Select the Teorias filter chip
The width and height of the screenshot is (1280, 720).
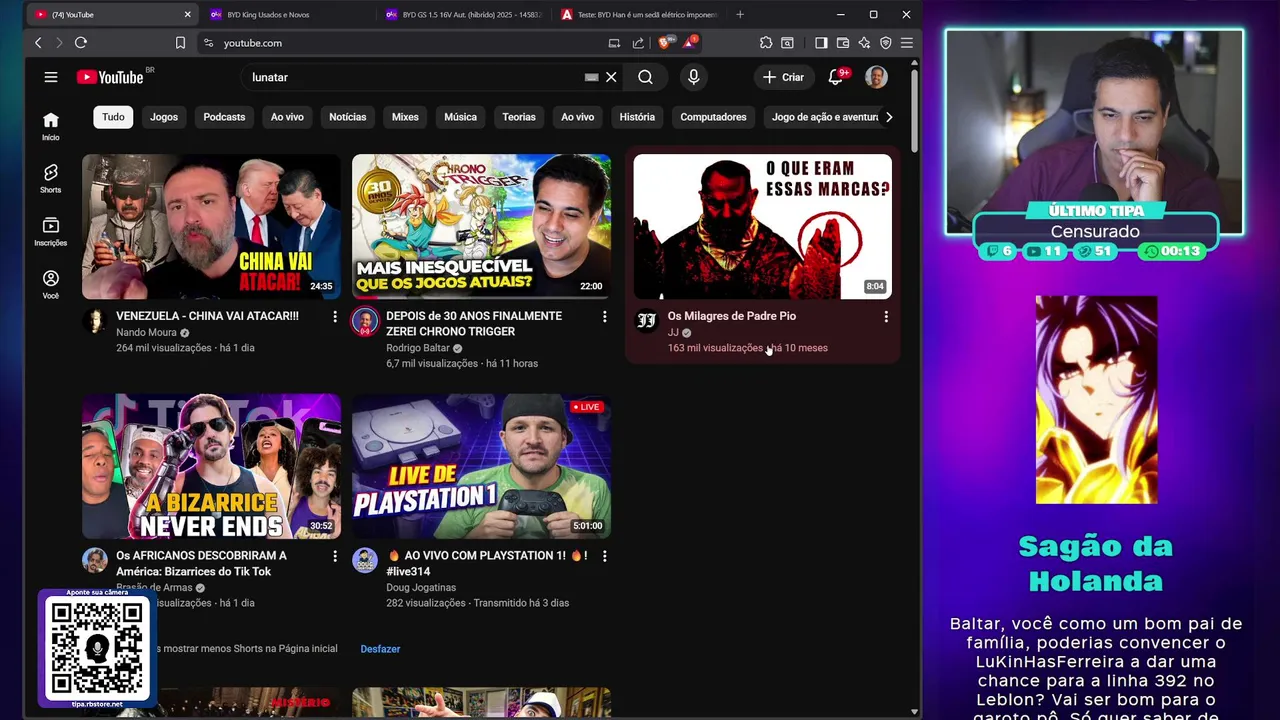point(519,117)
